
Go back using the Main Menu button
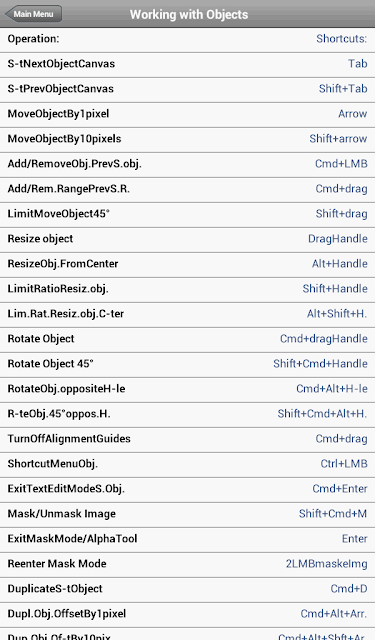[33, 14]
